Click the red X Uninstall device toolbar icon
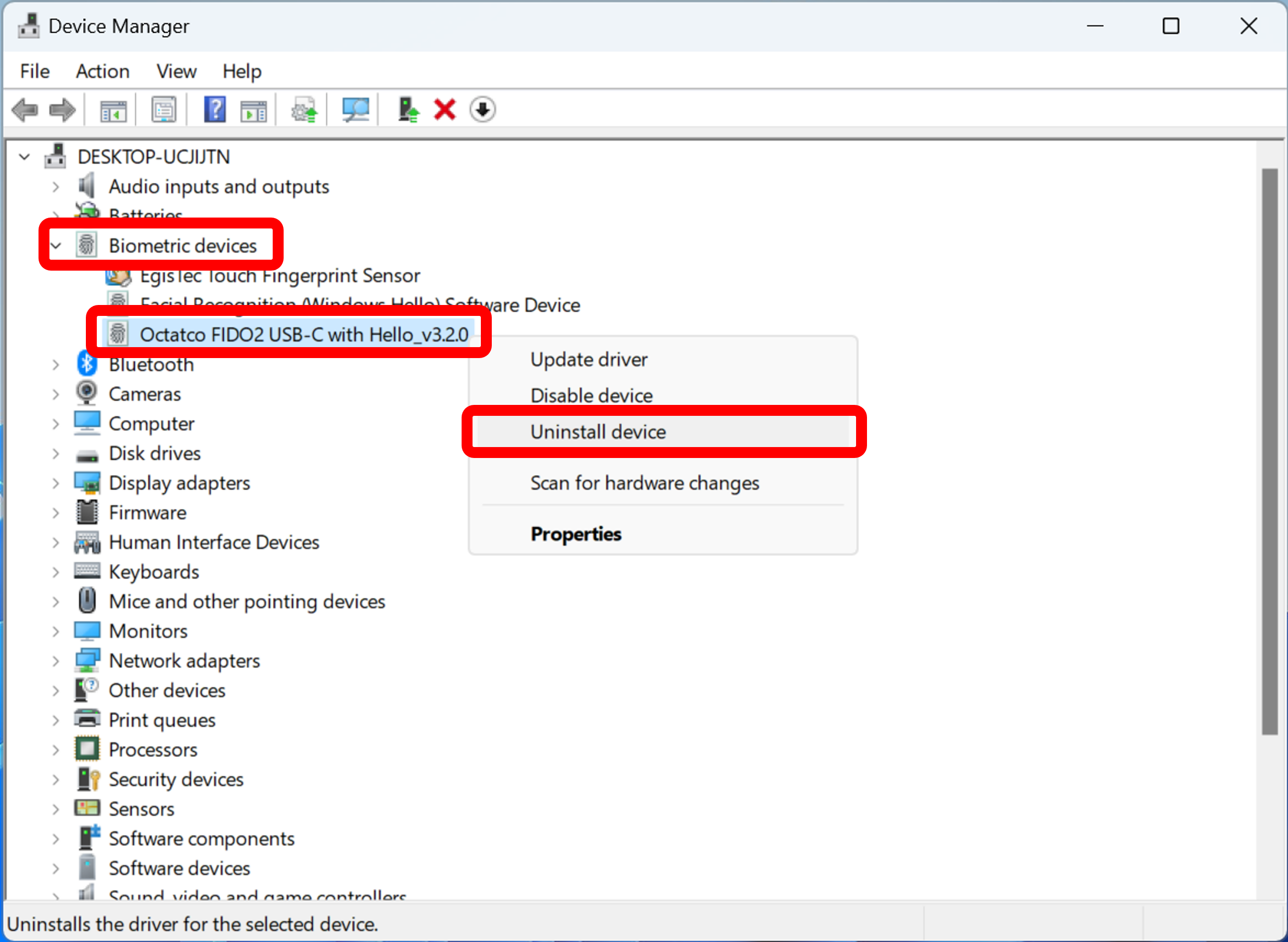The height and width of the screenshot is (942, 1288). point(445,109)
